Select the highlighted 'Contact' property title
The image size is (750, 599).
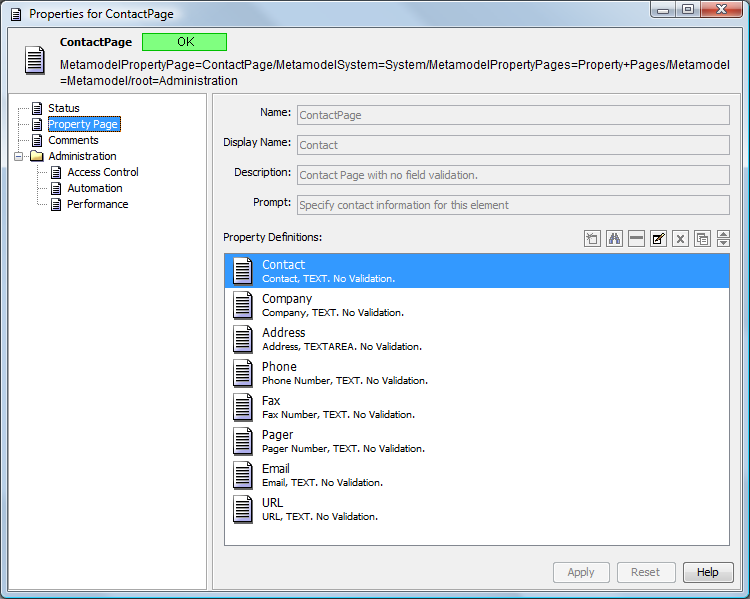(x=284, y=265)
